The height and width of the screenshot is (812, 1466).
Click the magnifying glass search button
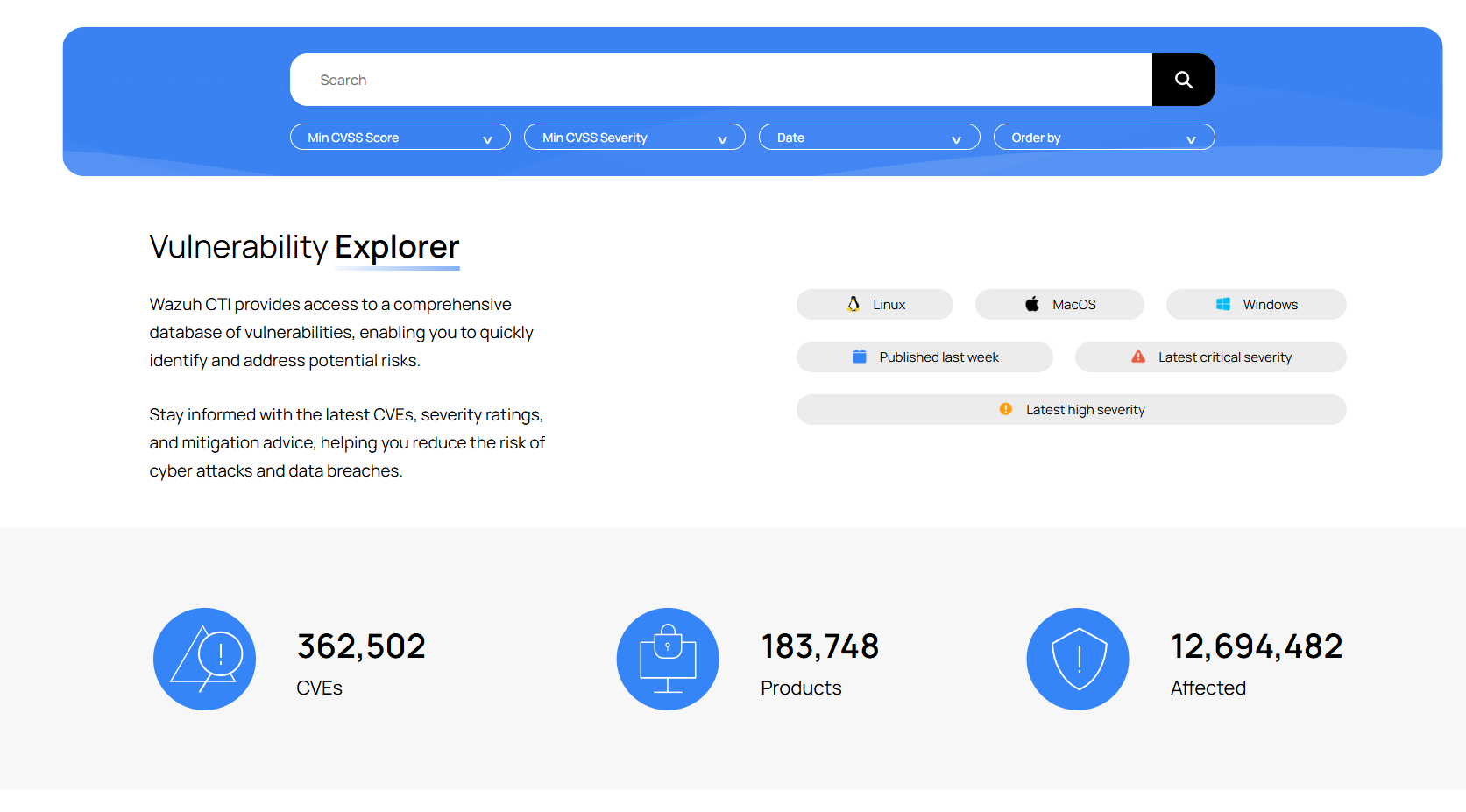coord(1183,80)
